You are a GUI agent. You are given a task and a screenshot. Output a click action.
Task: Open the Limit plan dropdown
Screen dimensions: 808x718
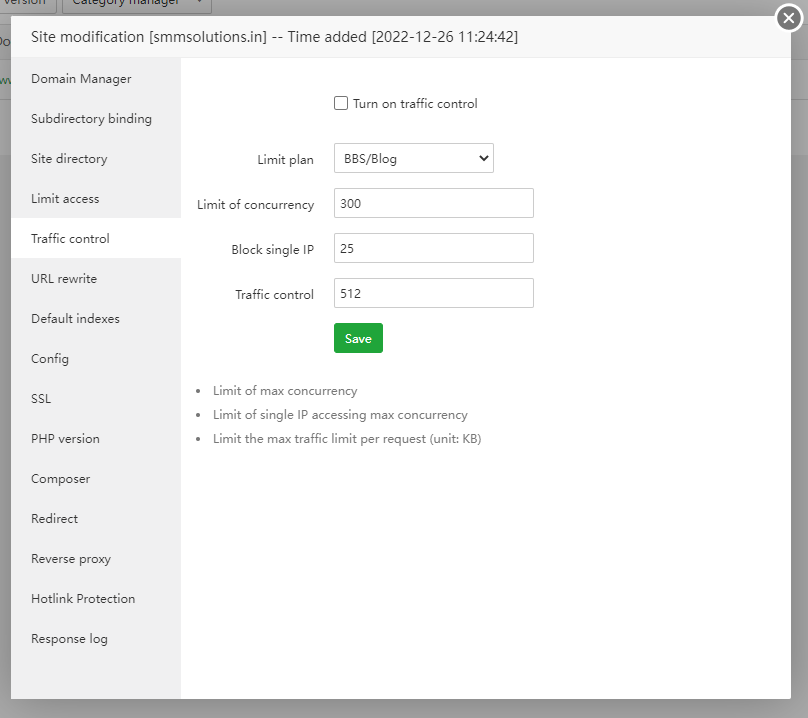413,158
